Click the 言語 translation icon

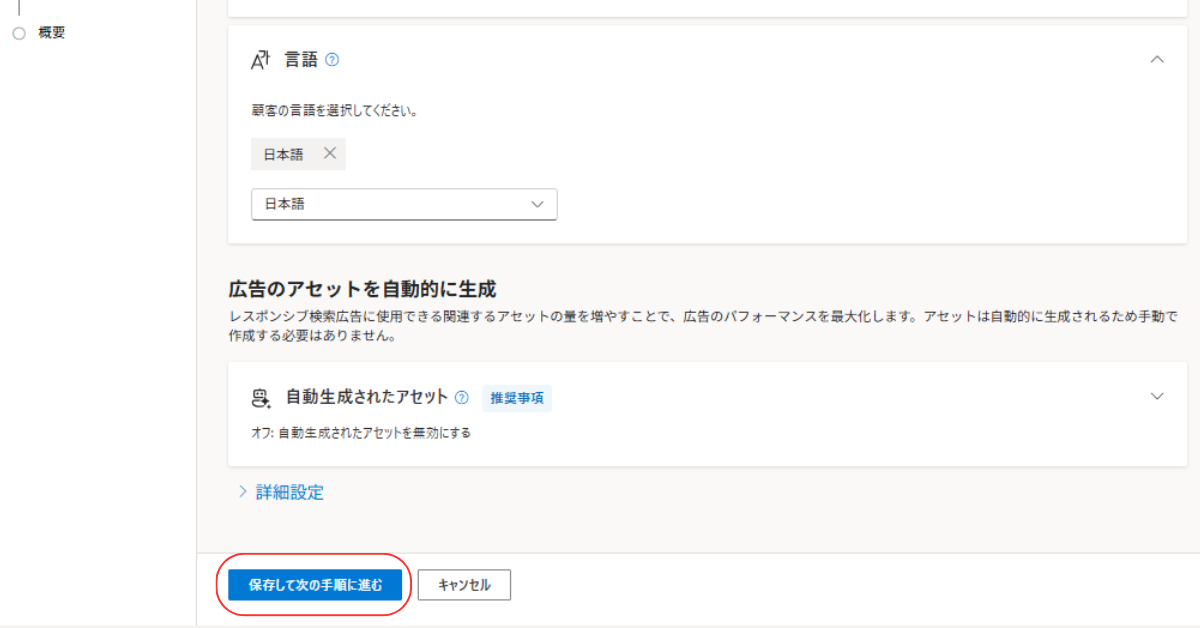260,60
